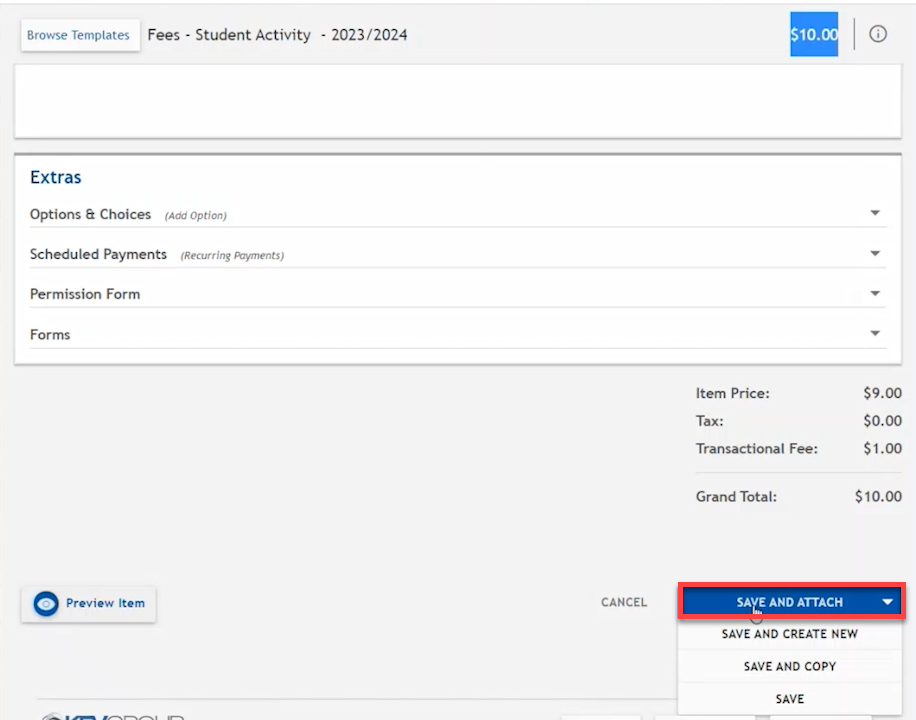Click the (Recurring Payments) hint text

click(232, 255)
